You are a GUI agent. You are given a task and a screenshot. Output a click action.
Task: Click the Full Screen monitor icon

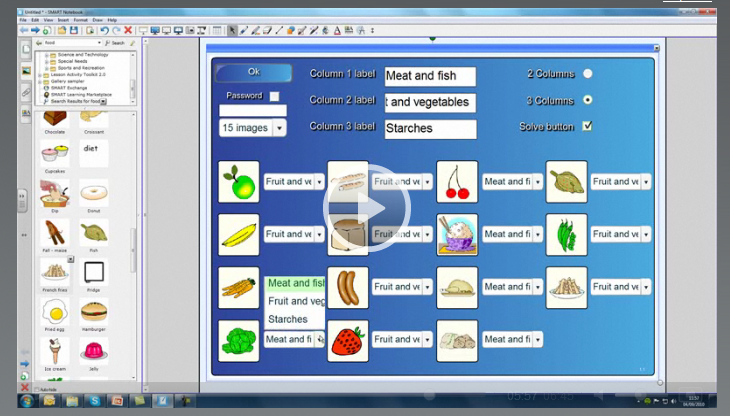pos(155,31)
